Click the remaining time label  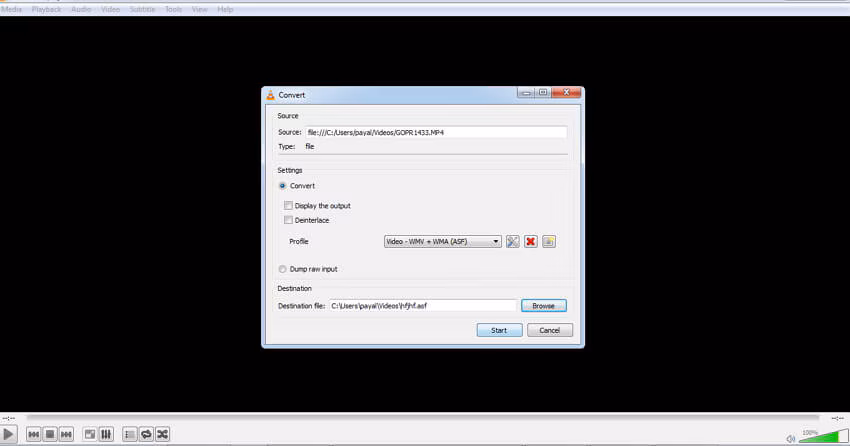(x=838, y=418)
